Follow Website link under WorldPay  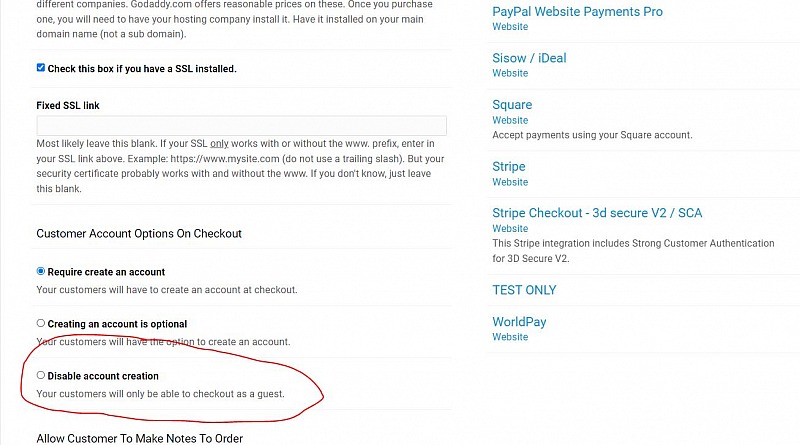(510, 337)
